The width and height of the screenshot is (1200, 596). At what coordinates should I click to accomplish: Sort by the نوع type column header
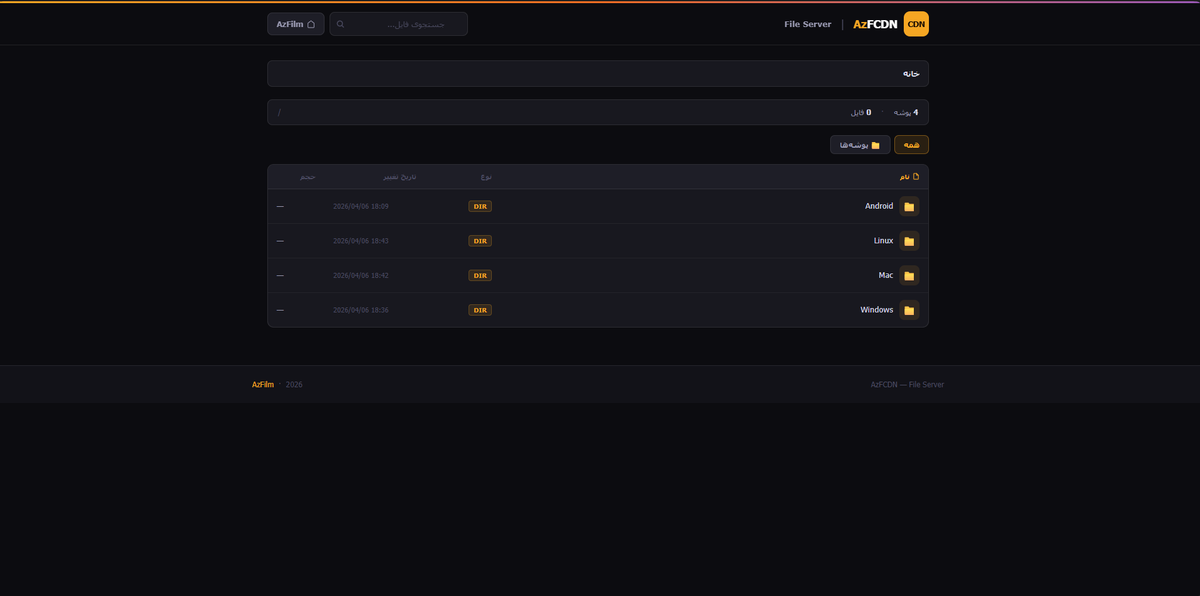tap(485, 176)
